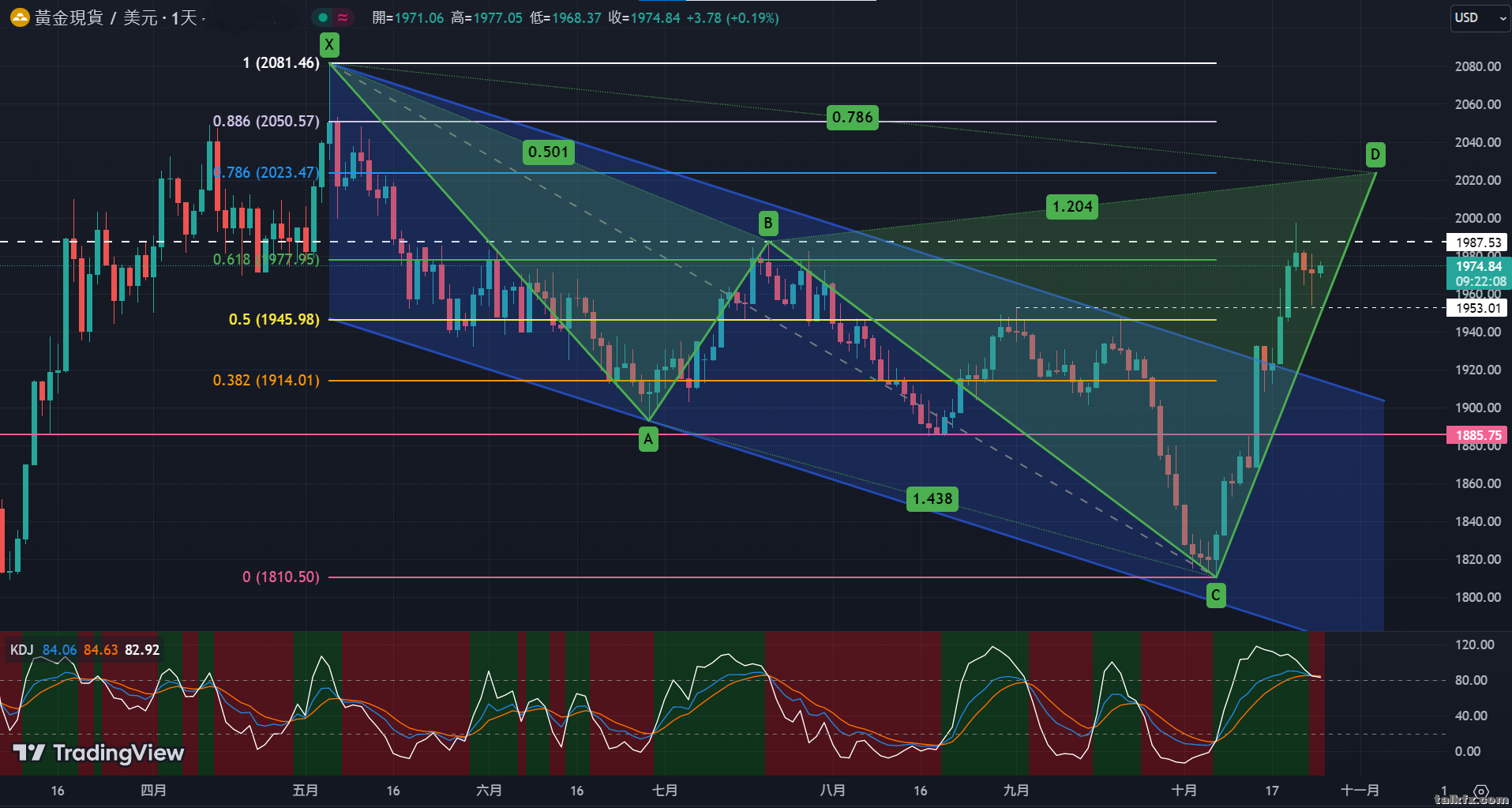Screen dimensions: 1512x808
Task: Select the D point marker of pattern
Action: pyautogui.click(x=1375, y=155)
